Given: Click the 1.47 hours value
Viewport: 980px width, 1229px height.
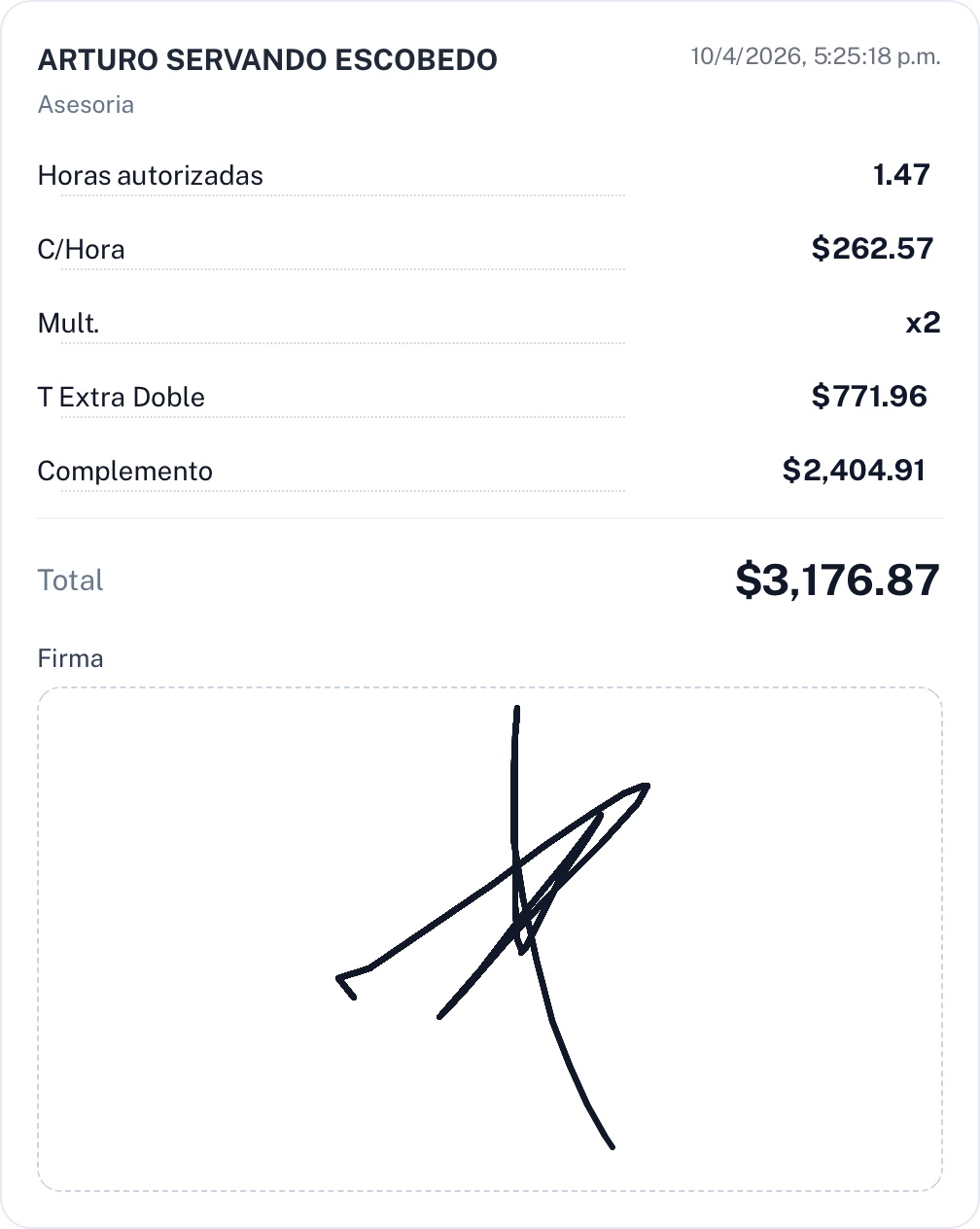Looking at the screenshot, I should click(x=900, y=175).
